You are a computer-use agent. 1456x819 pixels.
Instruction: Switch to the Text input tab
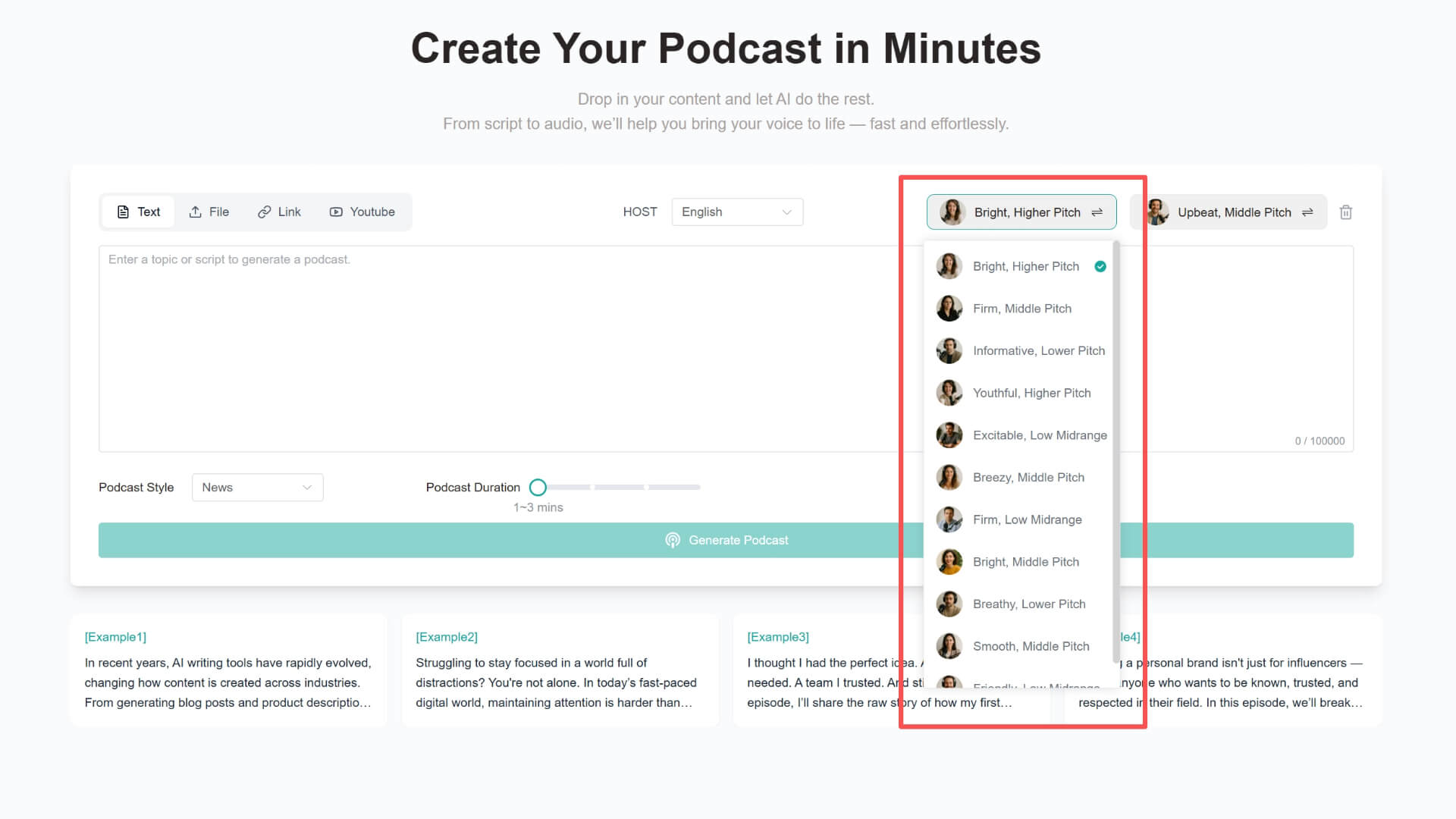(x=139, y=212)
